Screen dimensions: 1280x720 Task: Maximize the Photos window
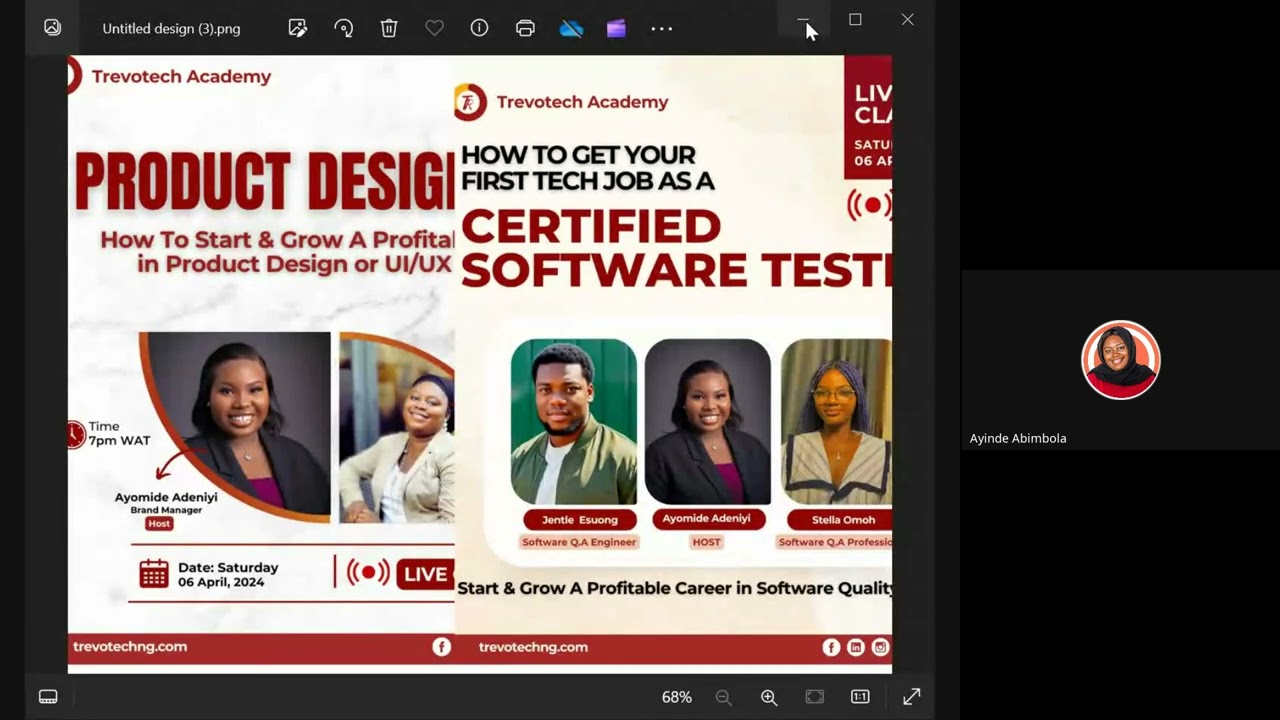(x=855, y=19)
